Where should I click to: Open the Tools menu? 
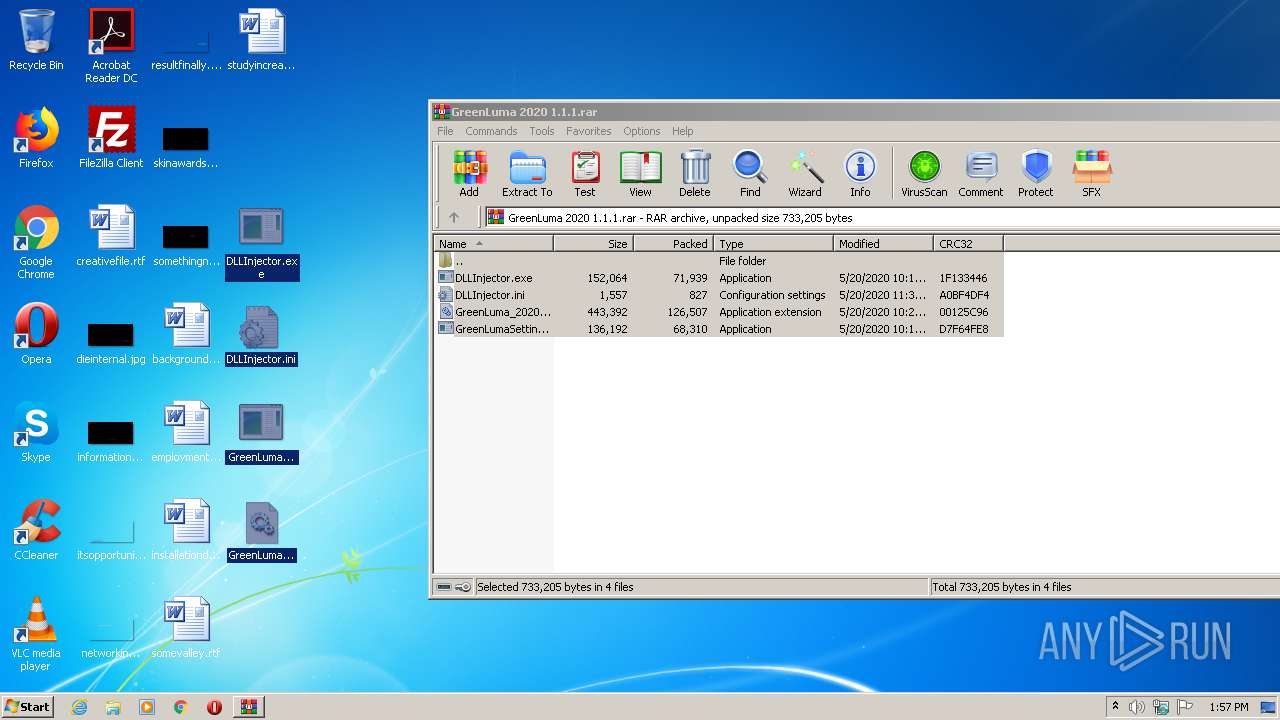point(542,131)
